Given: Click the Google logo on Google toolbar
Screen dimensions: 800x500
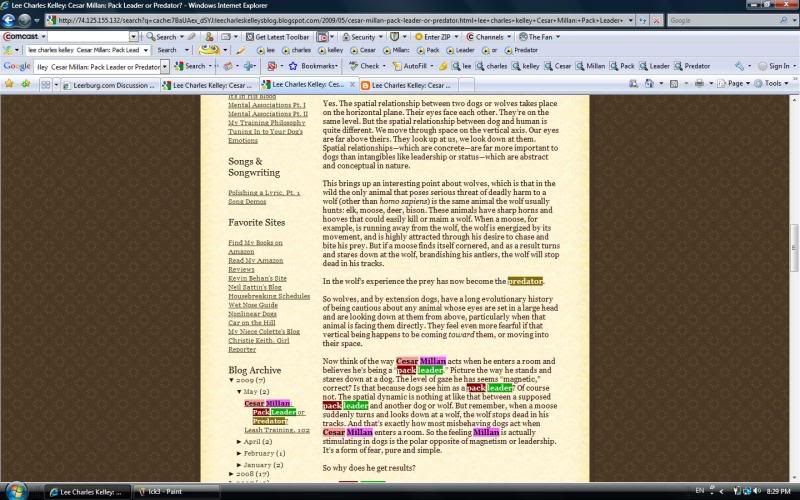Looking at the screenshot, I should point(17,66).
